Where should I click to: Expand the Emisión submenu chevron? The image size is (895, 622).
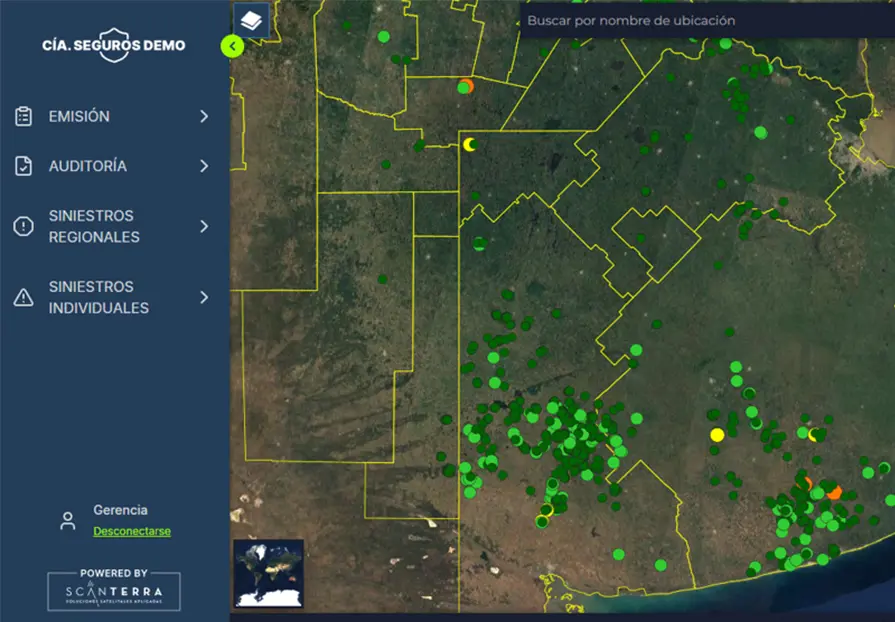pos(204,117)
